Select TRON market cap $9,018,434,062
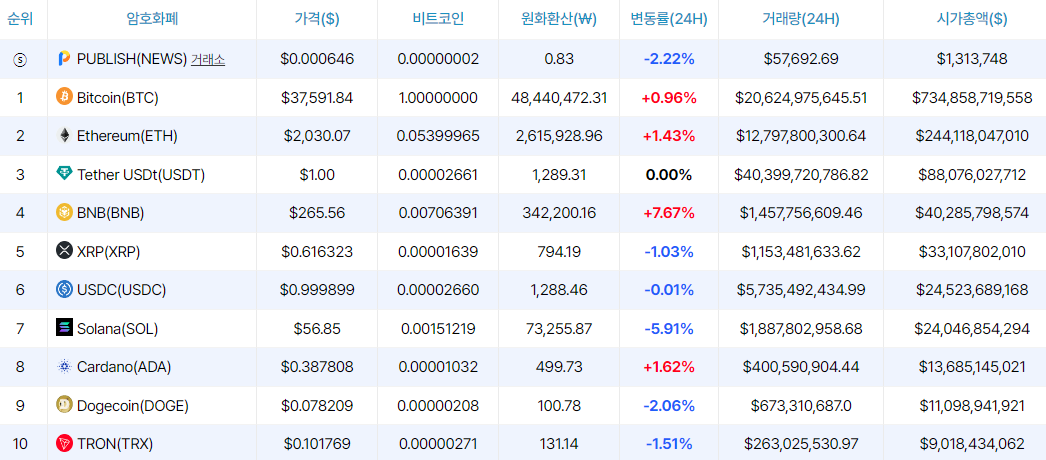The width and height of the screenshot is (1046, 460). pyautogui.click(x=972, y=443)
